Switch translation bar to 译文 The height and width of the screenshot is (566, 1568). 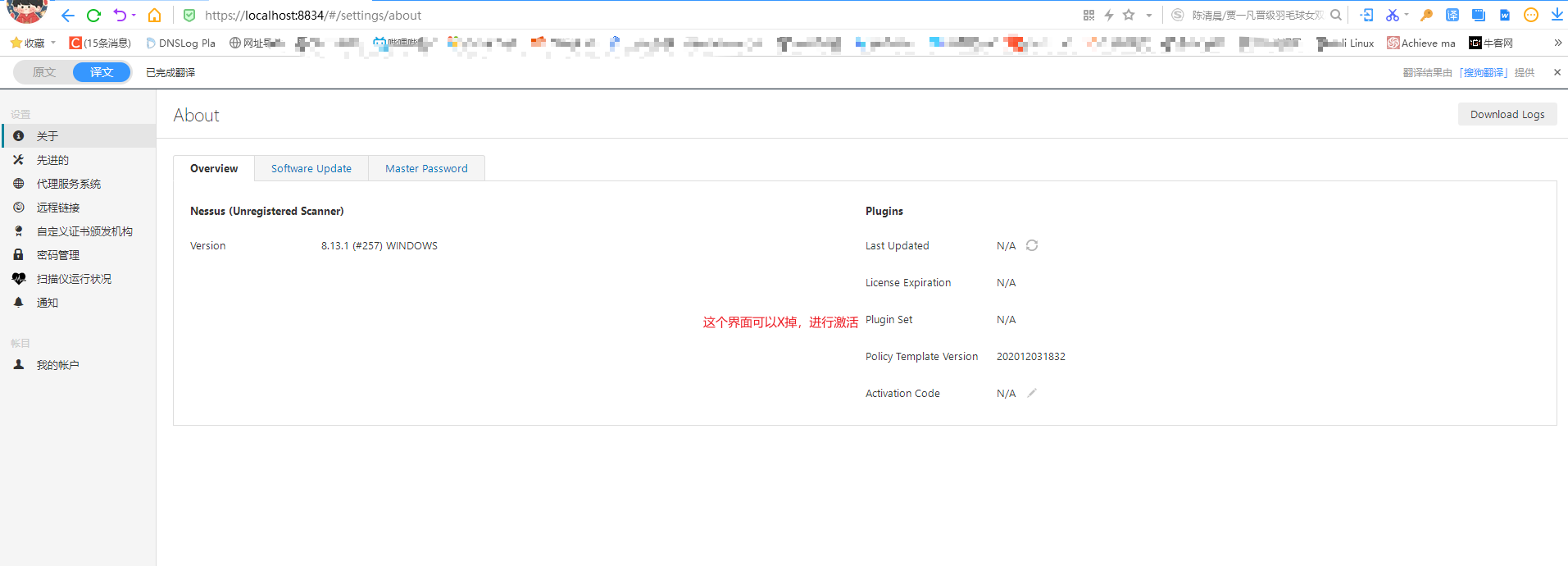point(102,72)
